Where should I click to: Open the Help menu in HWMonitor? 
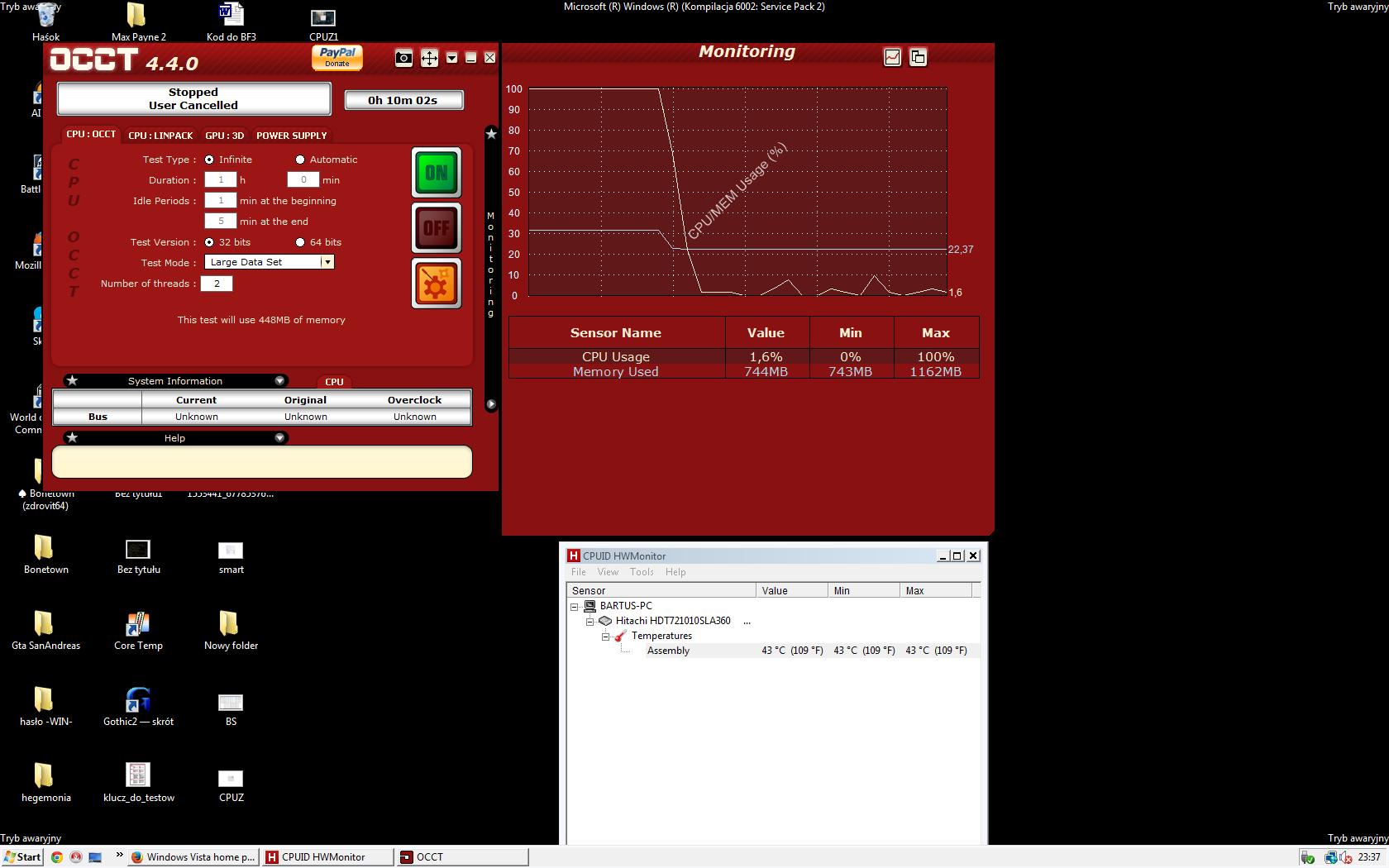pos(675,572)
